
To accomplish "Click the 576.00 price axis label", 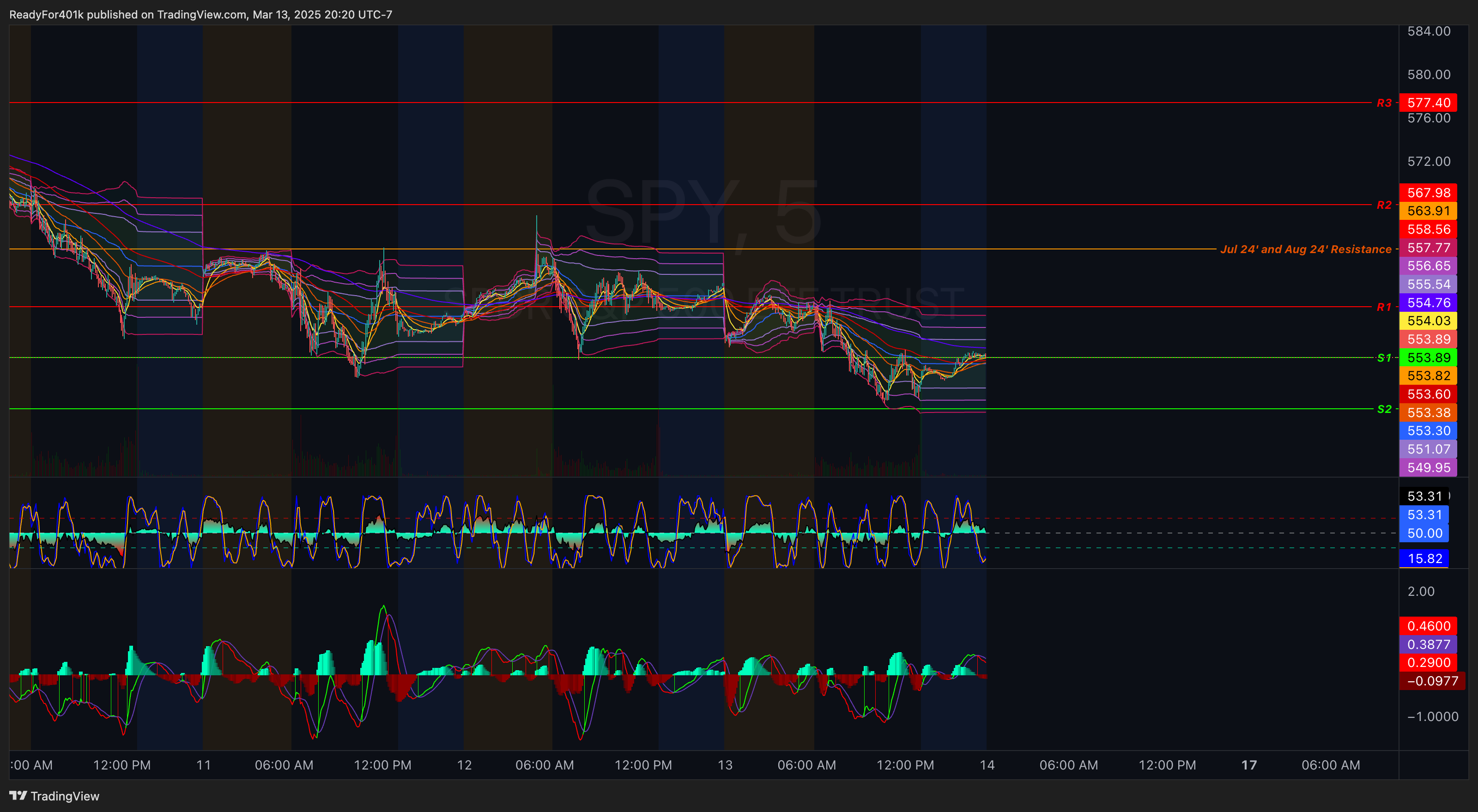I will (x=1429, y=118).
